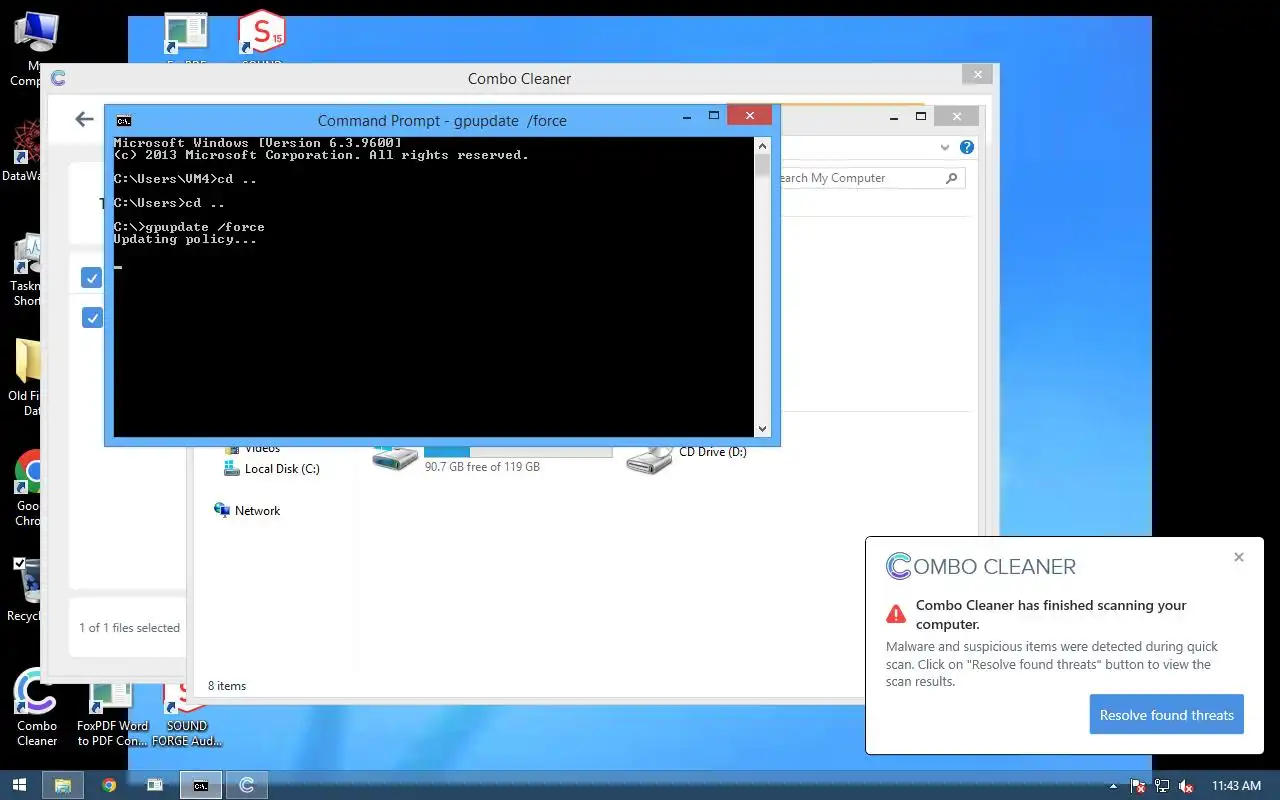Click the 8 items status text
The width and height of the screenshot is (1280, 800).
(x=227, y=686)
